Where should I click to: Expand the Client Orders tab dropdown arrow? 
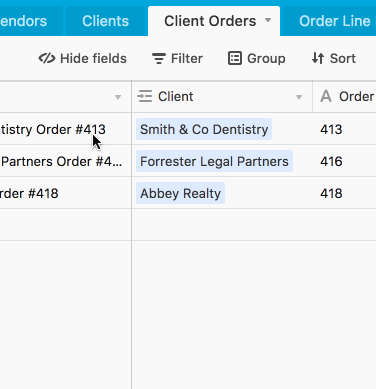(268, 20)
